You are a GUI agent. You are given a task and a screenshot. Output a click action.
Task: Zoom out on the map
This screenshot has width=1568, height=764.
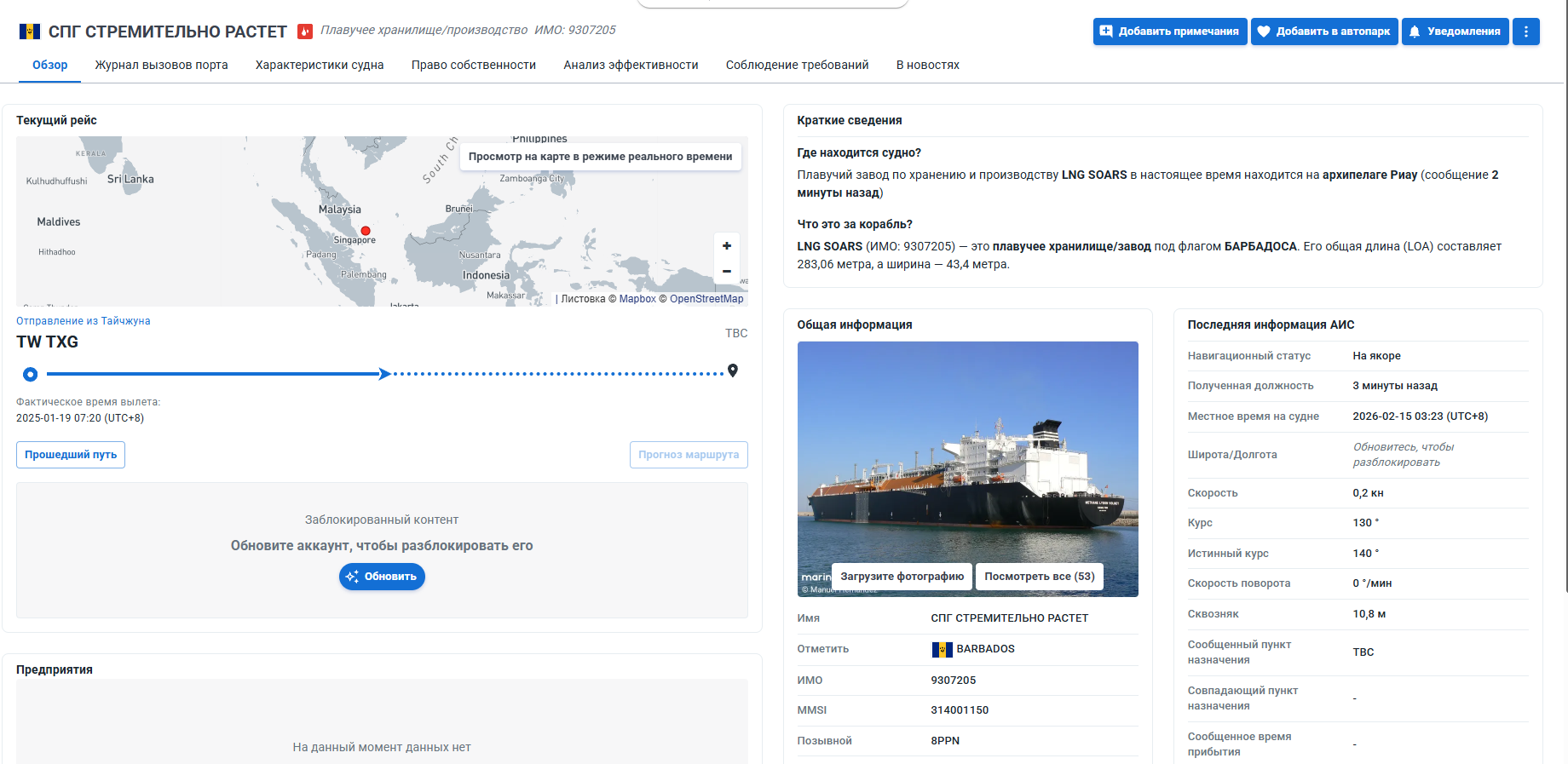point(726,272)
